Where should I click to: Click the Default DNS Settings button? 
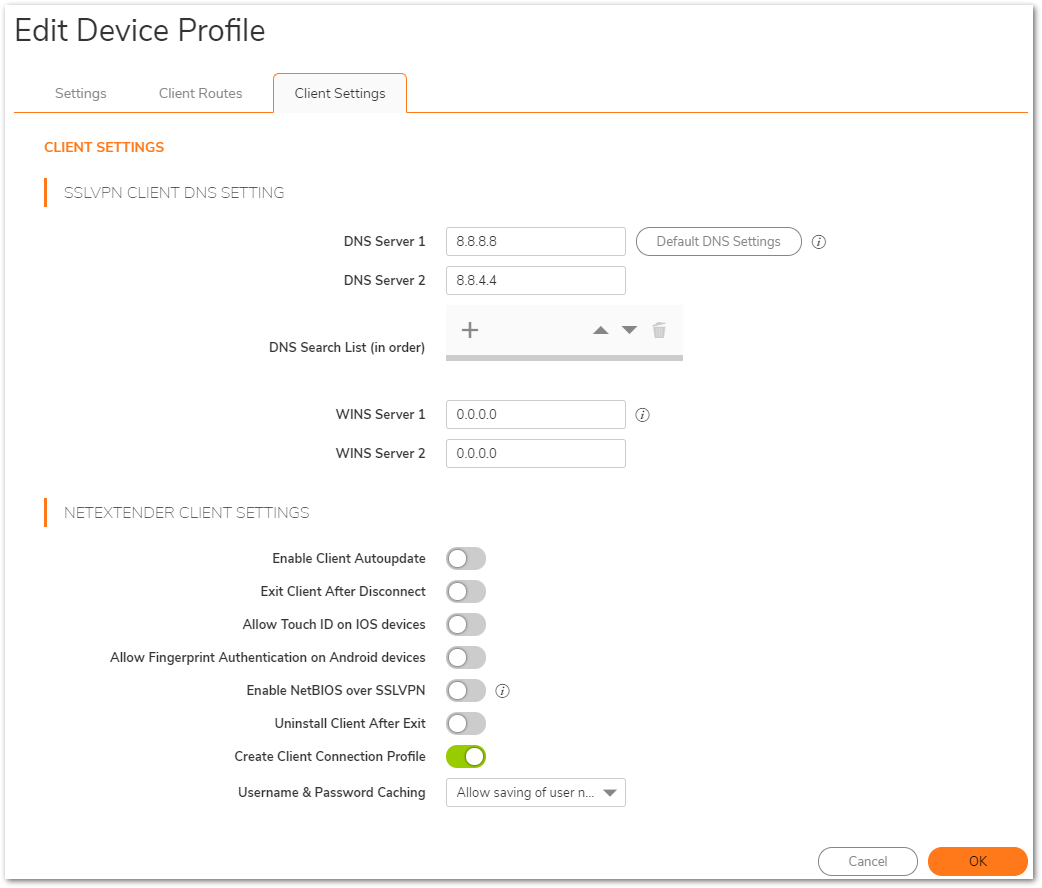[x=718, y=242]
